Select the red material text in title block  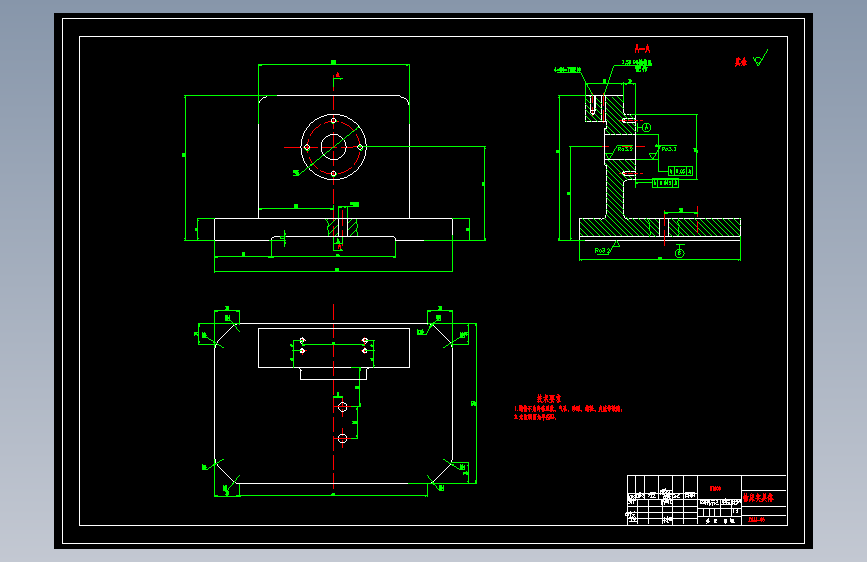[715, 488]
